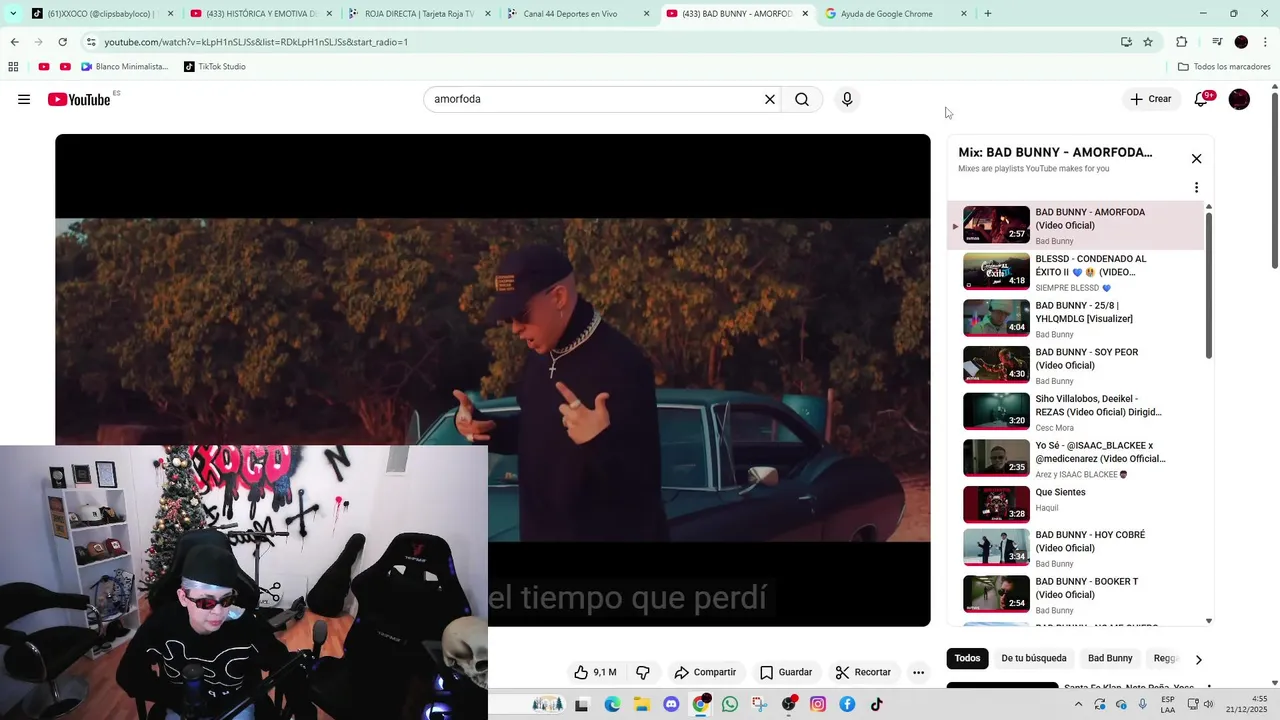Open TikTok from the taskbar
Viewport: 1280px width, 720px height.
(877, 704)
